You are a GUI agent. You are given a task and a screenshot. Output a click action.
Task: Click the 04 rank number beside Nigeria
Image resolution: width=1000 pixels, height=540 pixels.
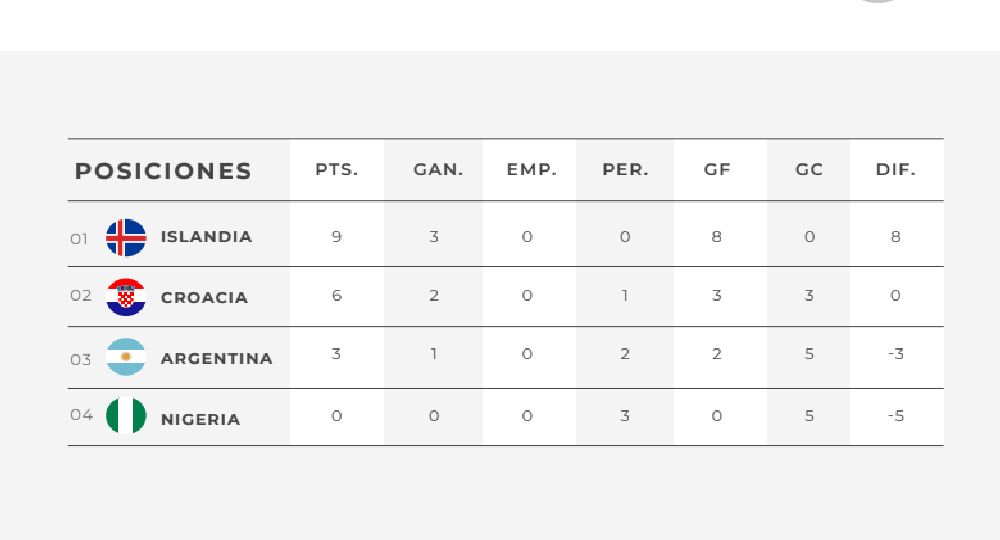tap(82, 415)
